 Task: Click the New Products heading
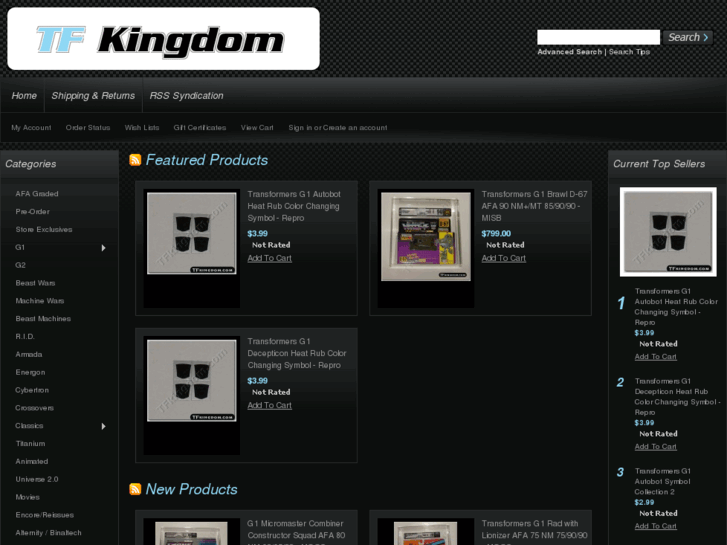click(x=191, y=489)
